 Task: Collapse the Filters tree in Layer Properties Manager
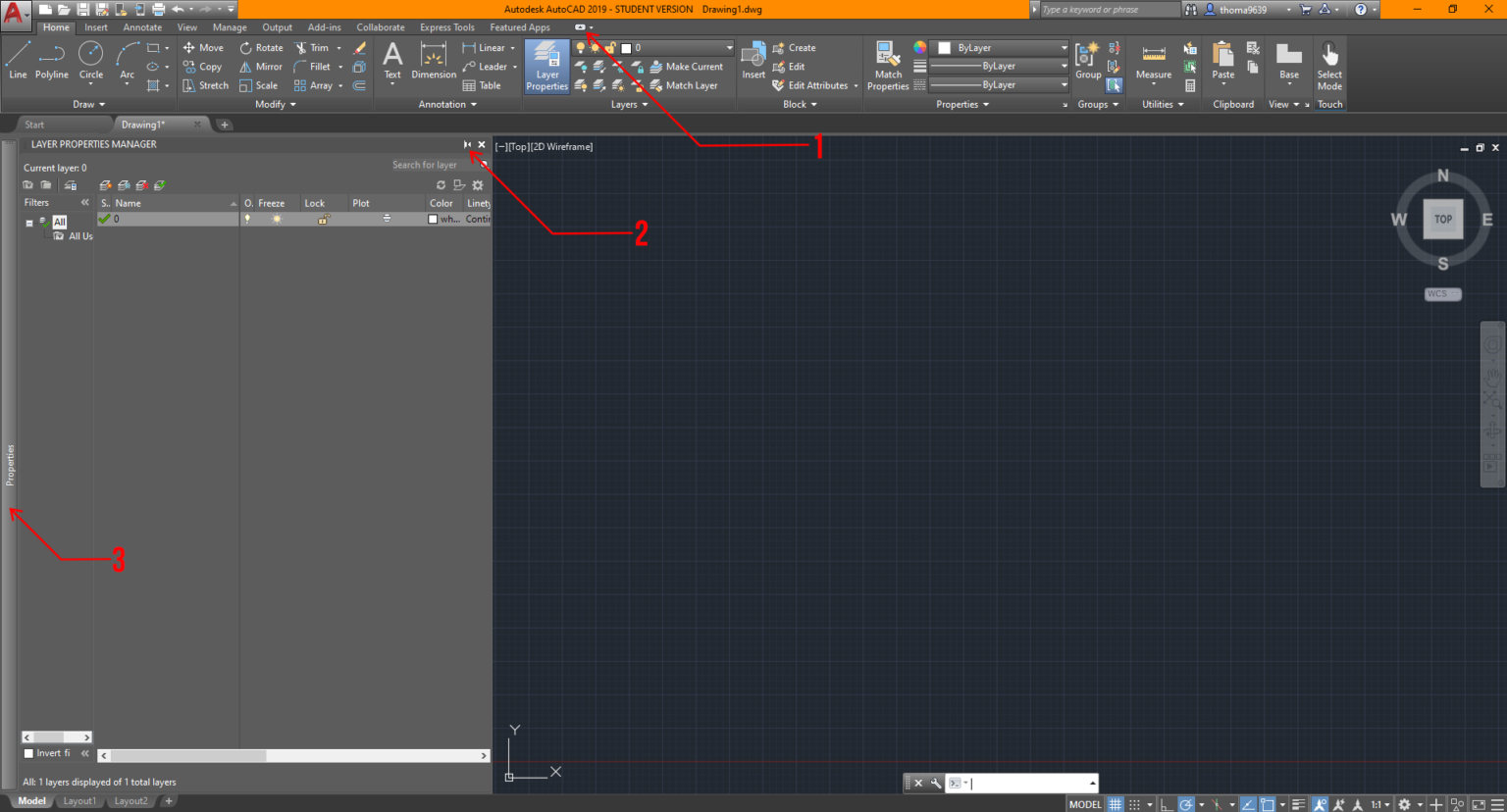click(x=85, y=202)
